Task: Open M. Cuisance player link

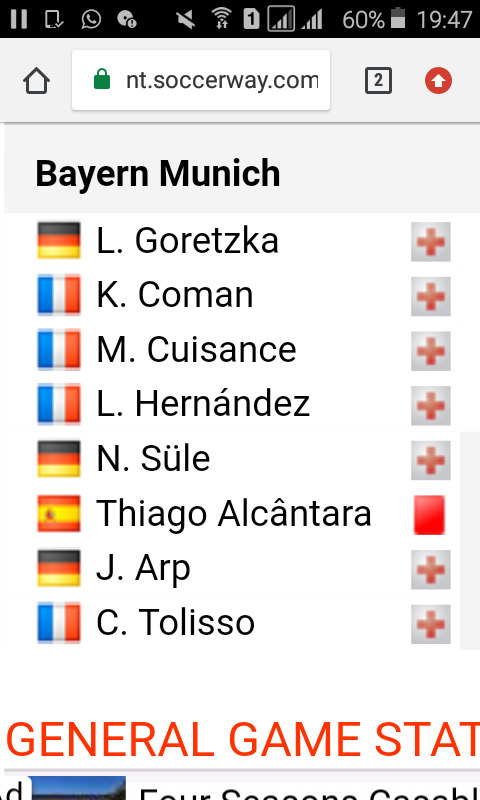Action: (x=196, y=350)
